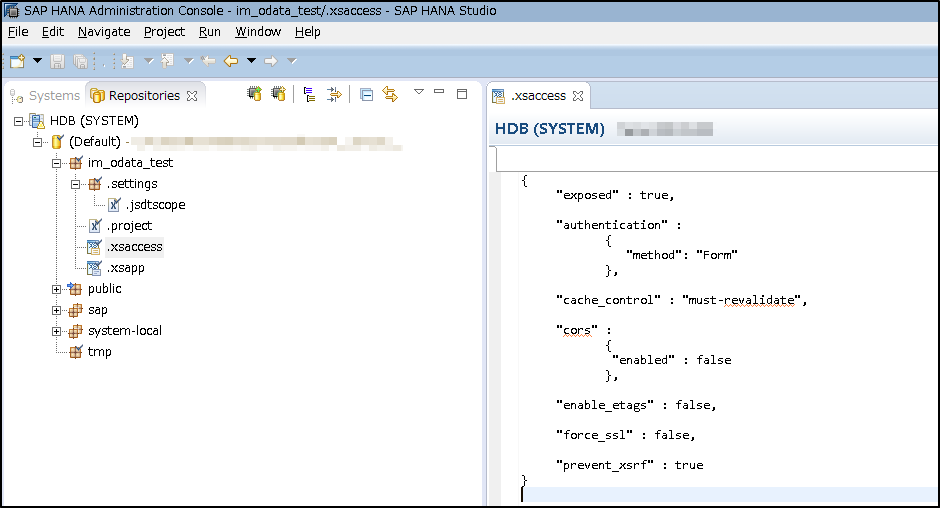This screenshot has height=508, width=940.
Task: Click the Next Annotation icon
Action: (x=127, y=61)
